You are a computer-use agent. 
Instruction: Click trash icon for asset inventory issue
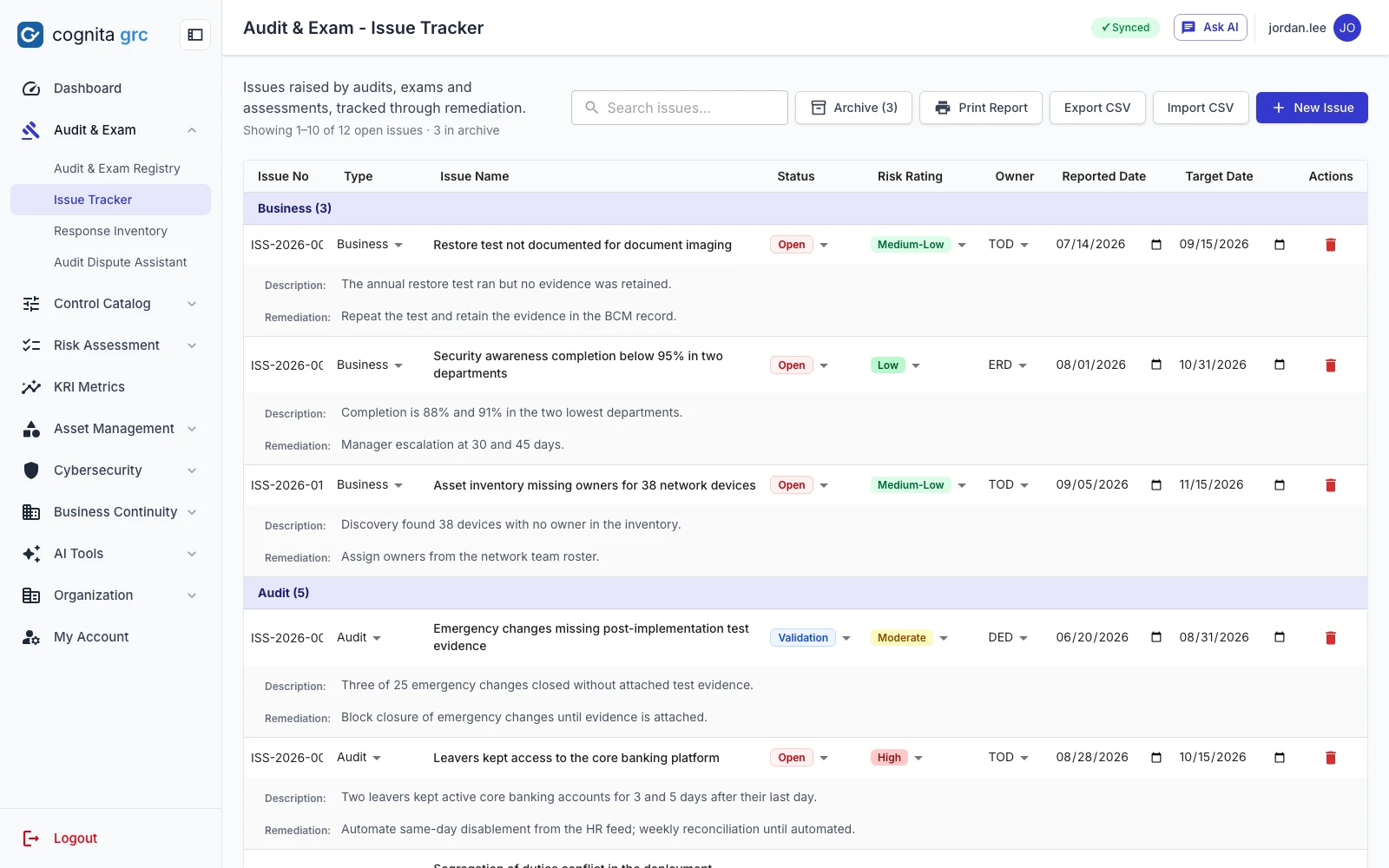coord(1330,485)
